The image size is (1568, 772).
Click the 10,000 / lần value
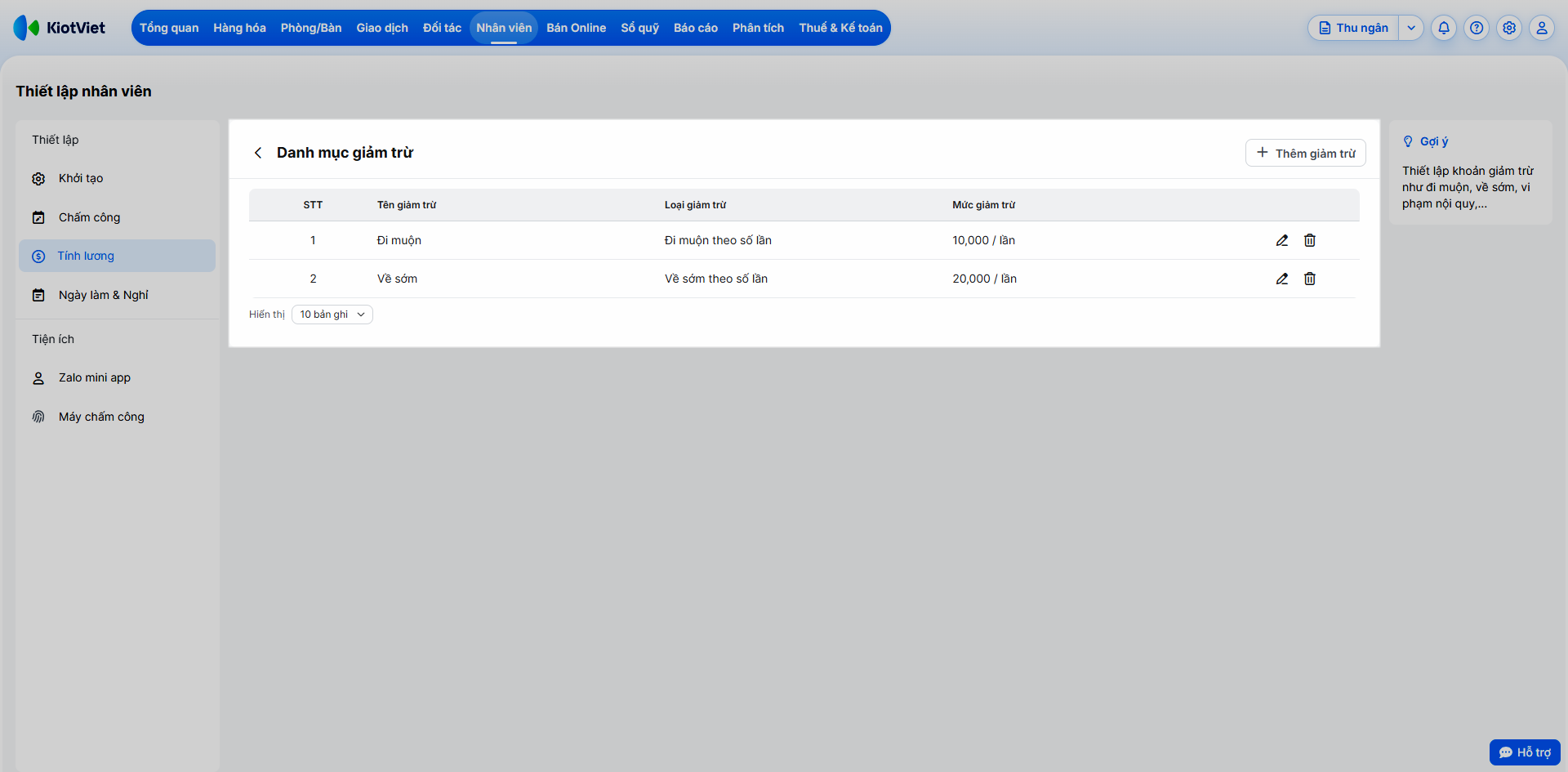983,240
